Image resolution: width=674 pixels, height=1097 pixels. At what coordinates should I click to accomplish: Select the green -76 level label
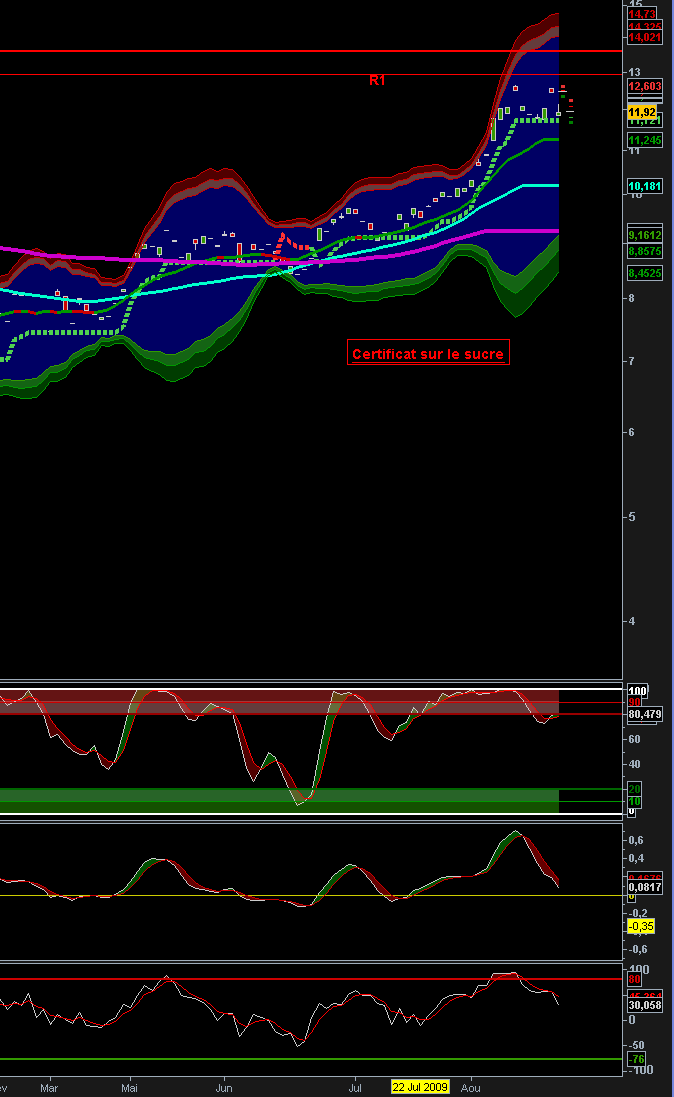click(x=636, y=1059)
